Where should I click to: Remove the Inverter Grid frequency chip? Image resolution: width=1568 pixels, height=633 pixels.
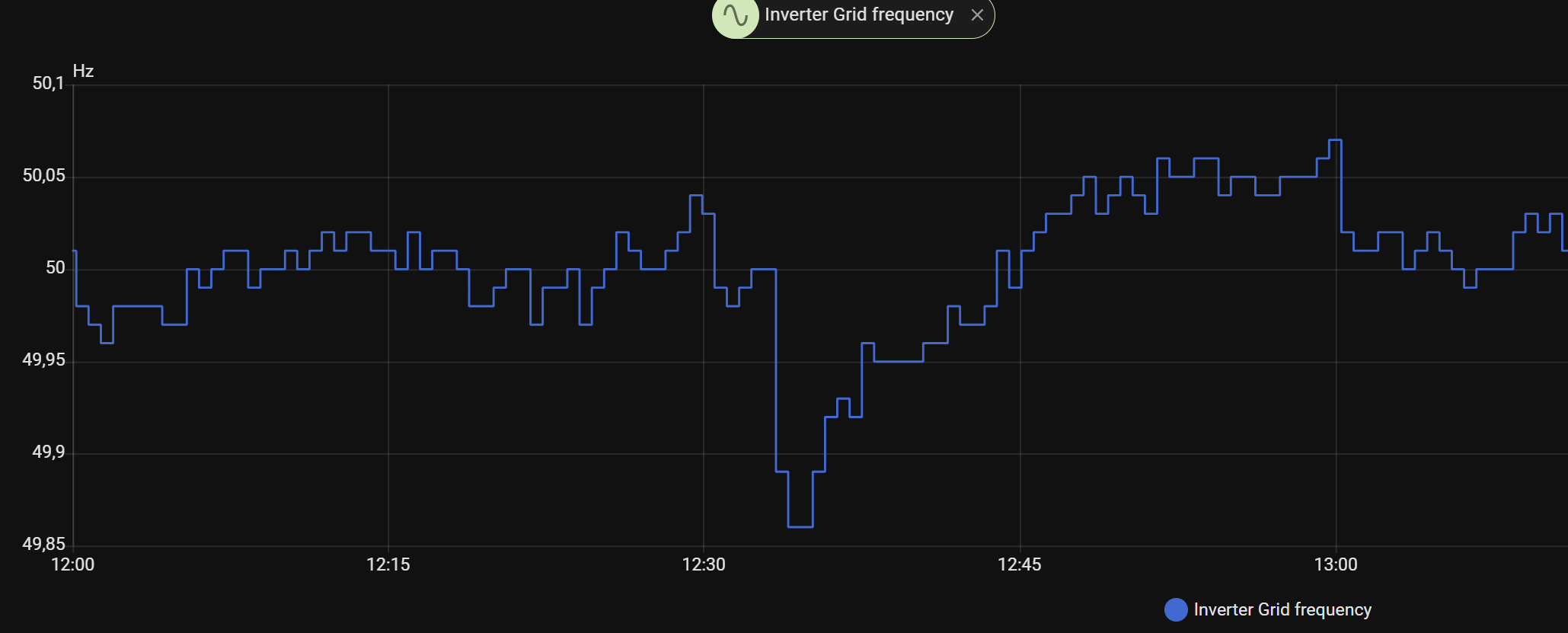tap(977, 15)
